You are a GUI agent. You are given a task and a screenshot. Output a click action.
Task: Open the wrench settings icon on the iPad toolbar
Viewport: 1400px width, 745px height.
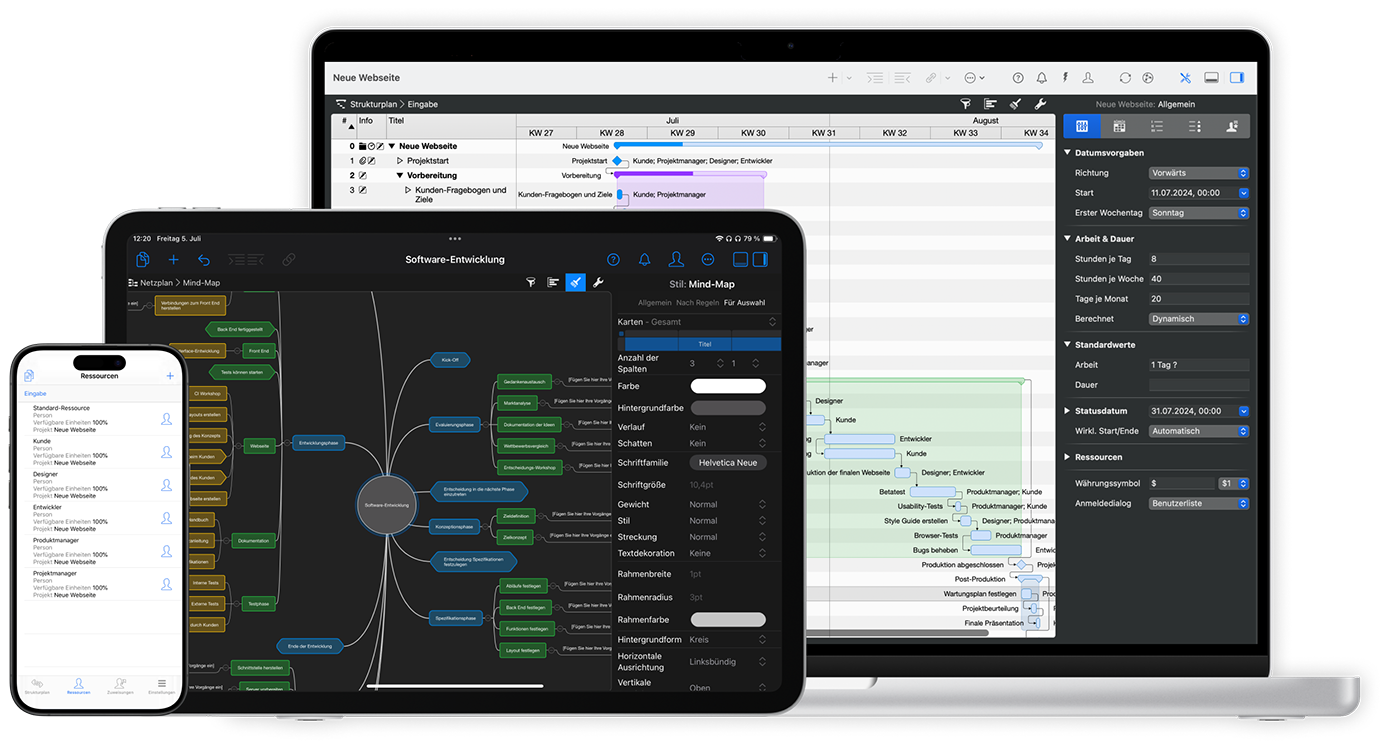click(x=598, y=281)
